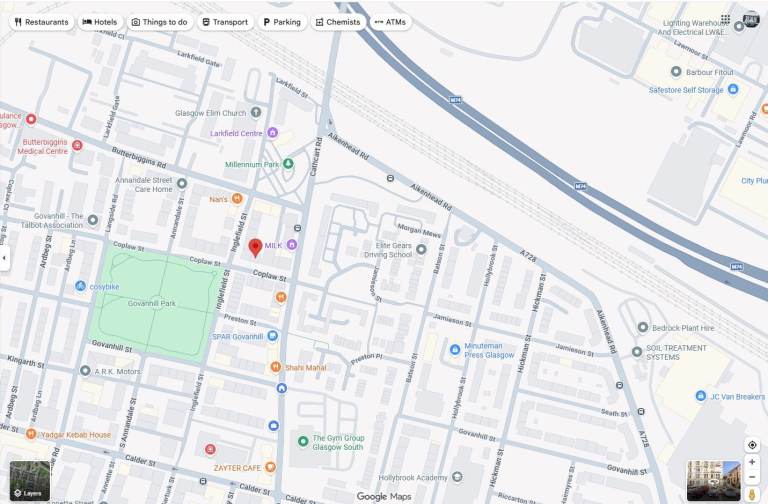Filter map by Restaurants
The width and height of the screenshot is (768, 504).
tap(42, 22)
